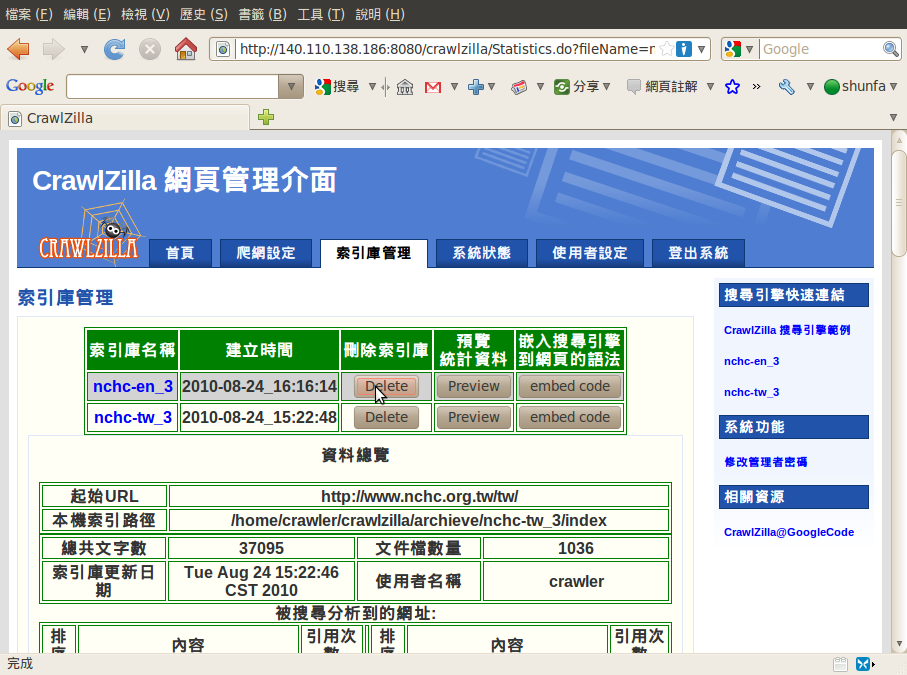Open the browser Home page icon
Screen dimensions: 907x675
click(x=186, y=49)
